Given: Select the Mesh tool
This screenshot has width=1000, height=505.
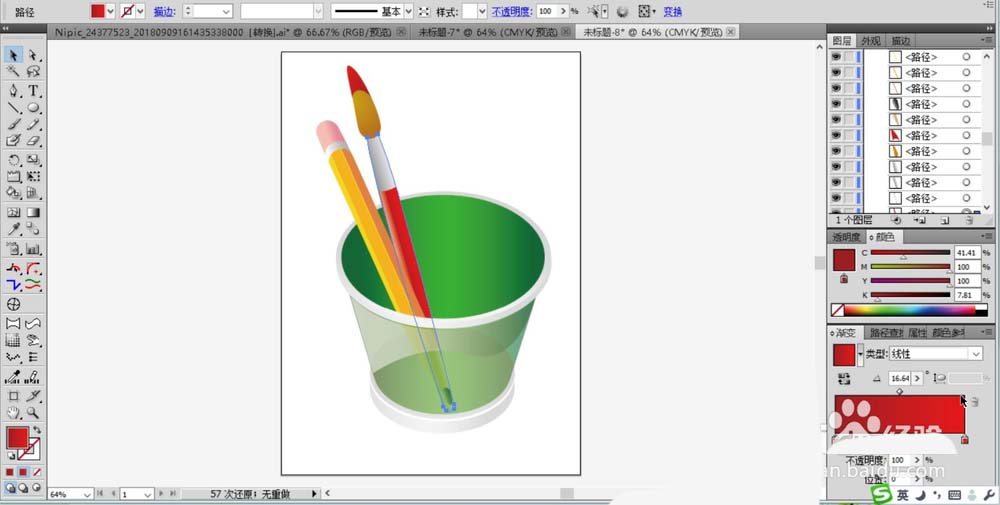Looking at the screenshot, I should click(x=13, y=212).
